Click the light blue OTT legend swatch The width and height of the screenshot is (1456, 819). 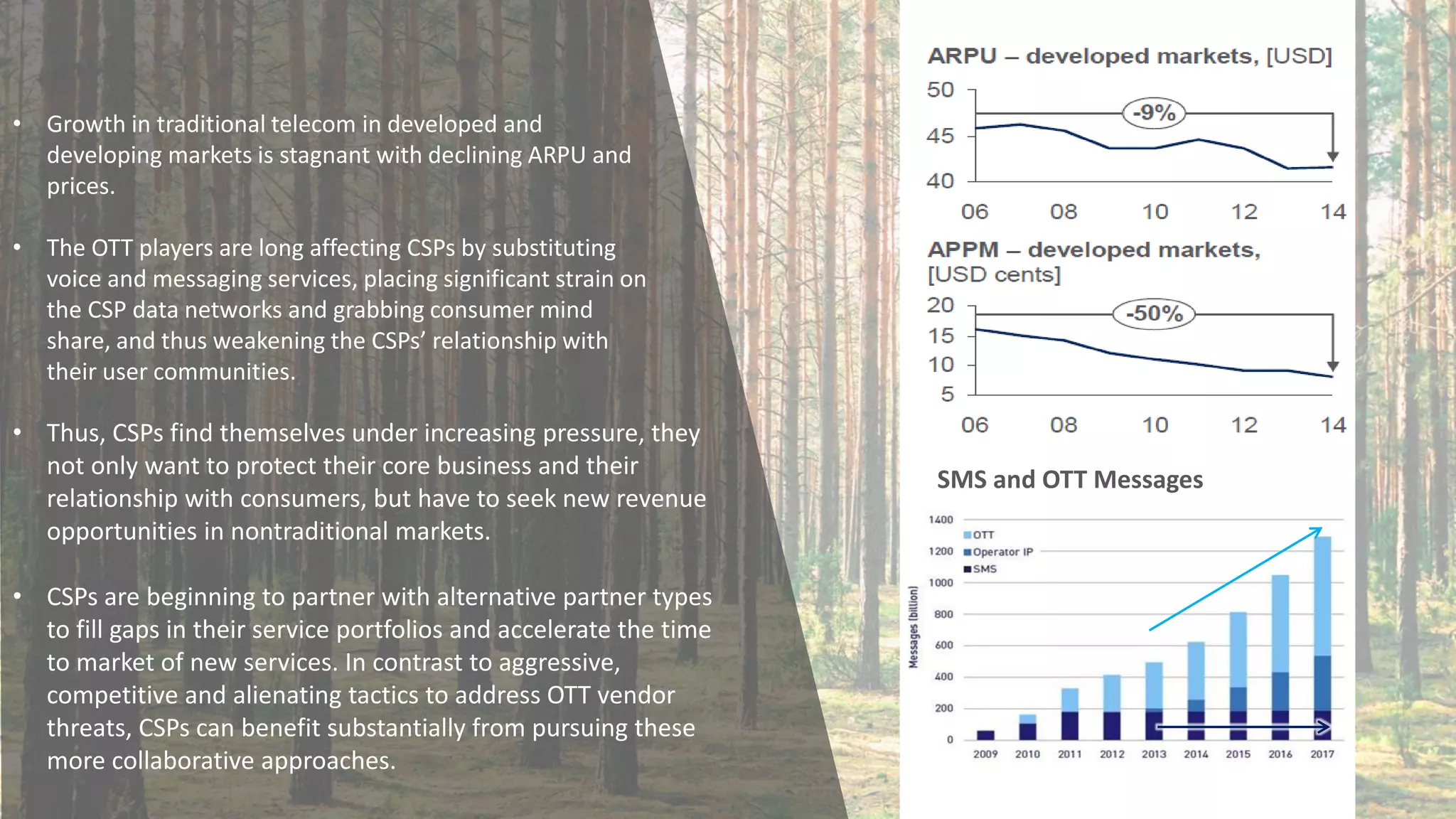point(968,535)
